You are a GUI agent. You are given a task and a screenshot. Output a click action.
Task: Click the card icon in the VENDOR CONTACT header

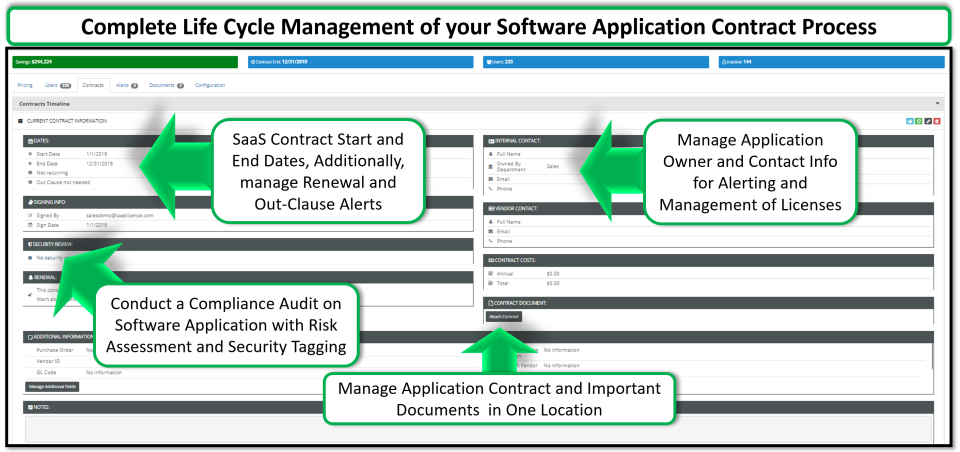pyautogui.click(x=491, y=208)
